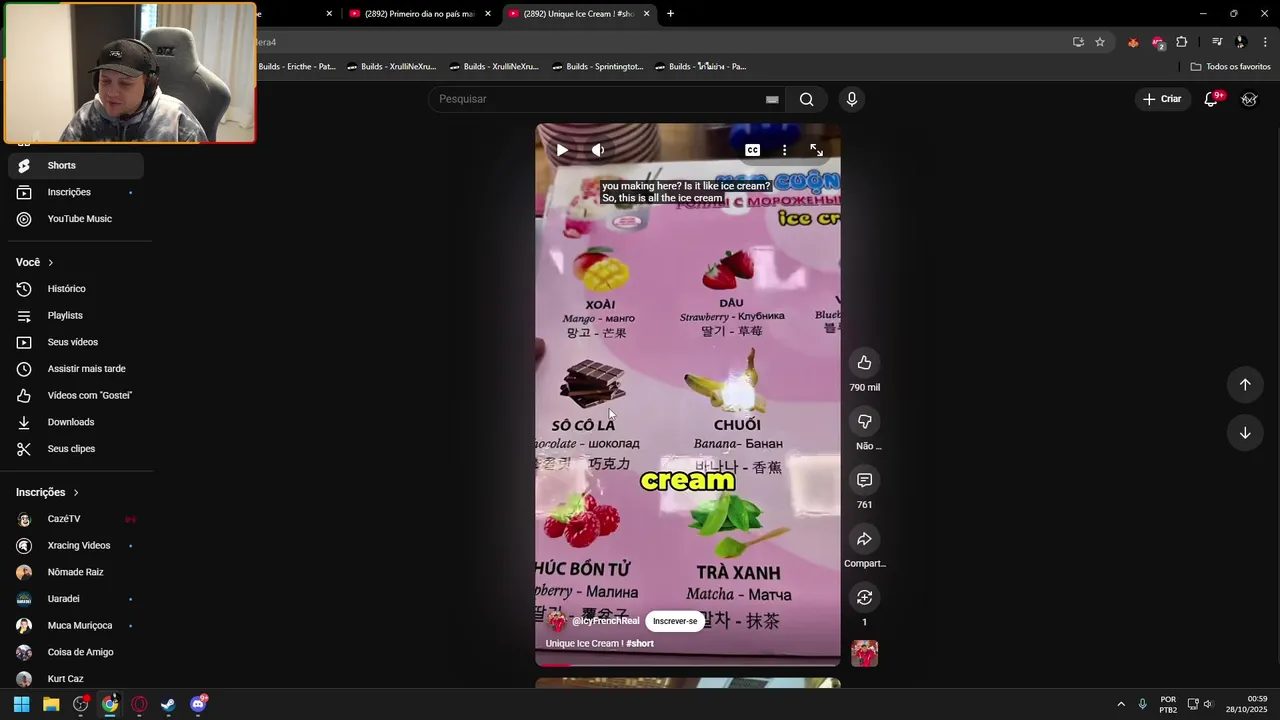This screenshot has height=720, width=1280.
Task: Open Uaradei subscription channel
Action: tap(76, 599)
